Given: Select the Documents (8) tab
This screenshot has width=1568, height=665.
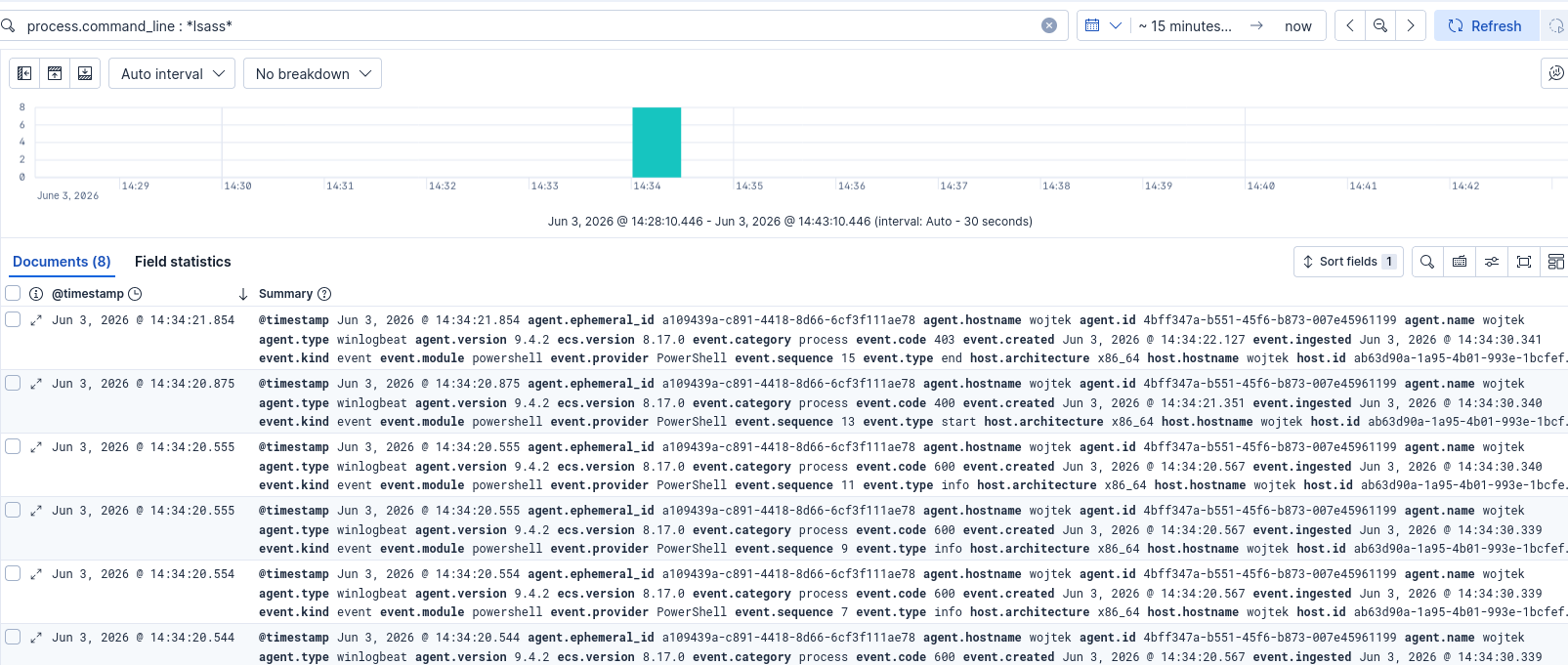Looking at the screenshot, I should (62, 262).
